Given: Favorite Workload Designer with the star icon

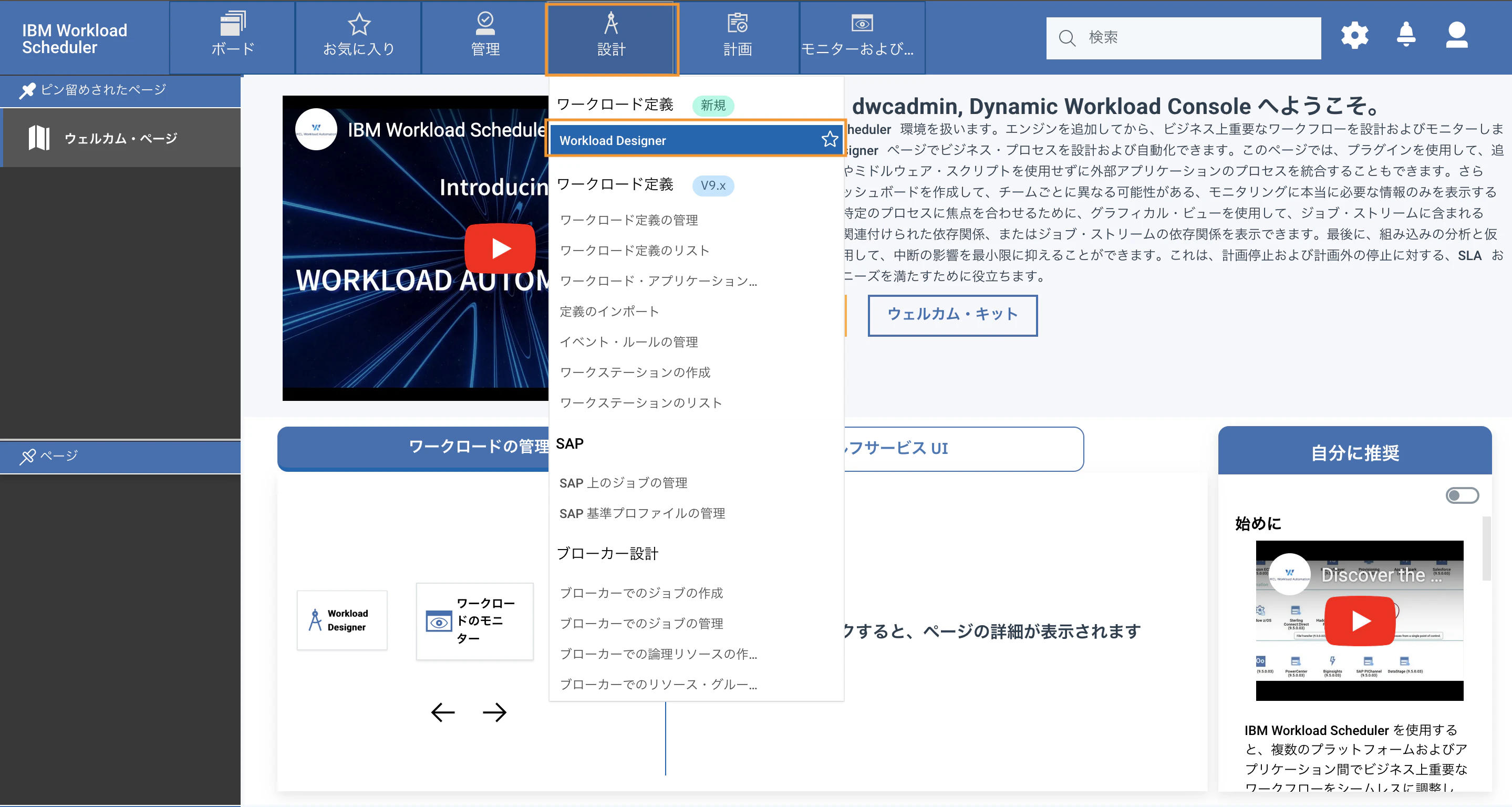Looking at the screenshot, I should pyautogui.click(x=830, y=140).
